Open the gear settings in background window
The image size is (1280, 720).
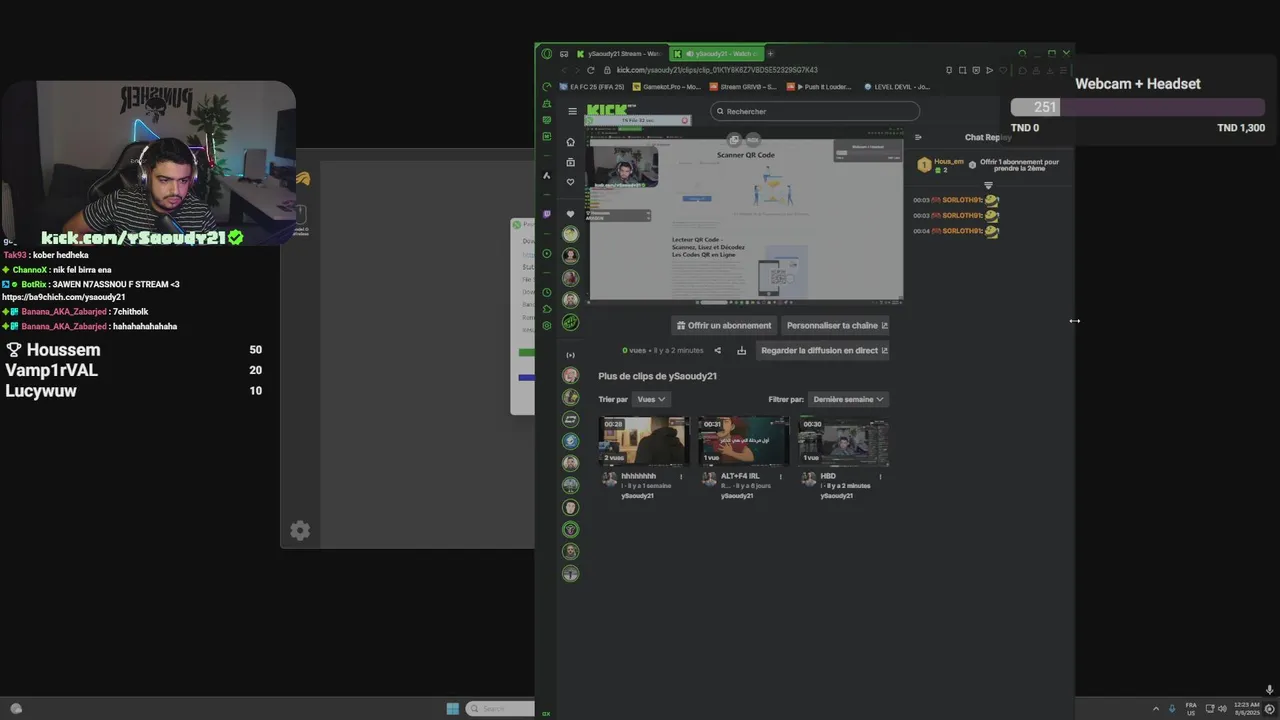pos(300,531)
